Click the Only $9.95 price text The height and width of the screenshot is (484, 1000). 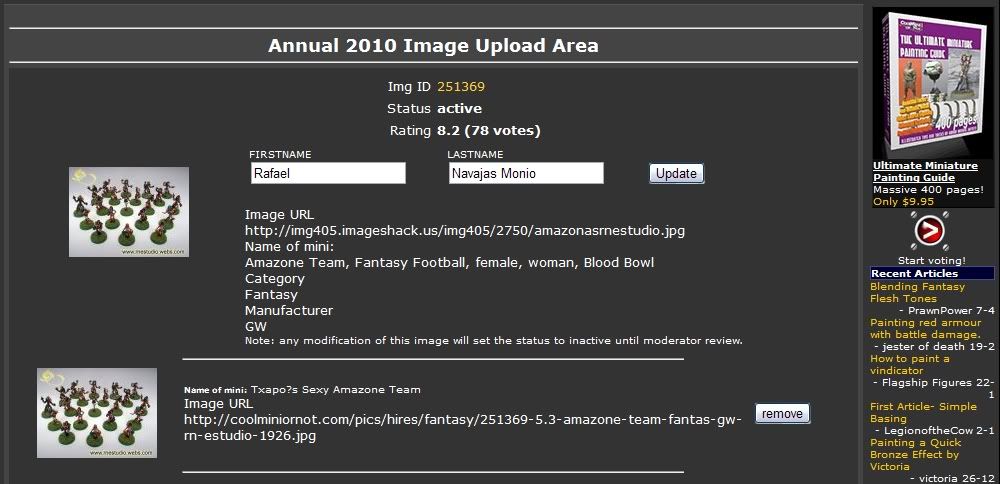tap(903, 201)
